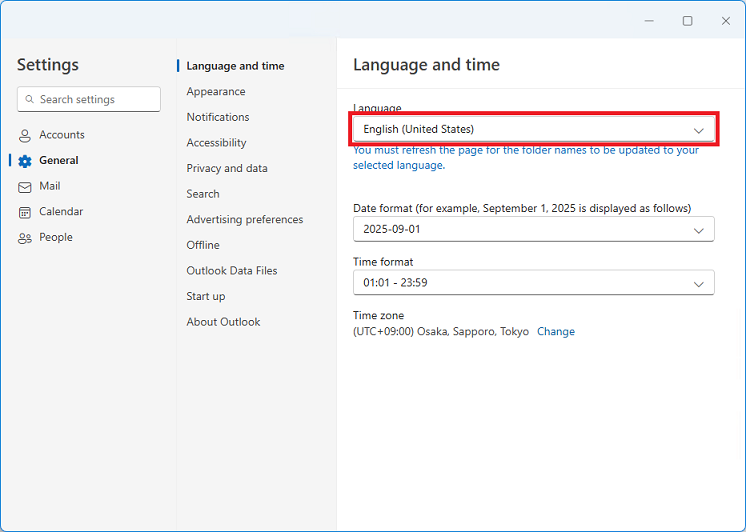Viewport: 746px width, 532px height.
Task: Click the Mail envelope icon
Action: click(x=25, y=187)
